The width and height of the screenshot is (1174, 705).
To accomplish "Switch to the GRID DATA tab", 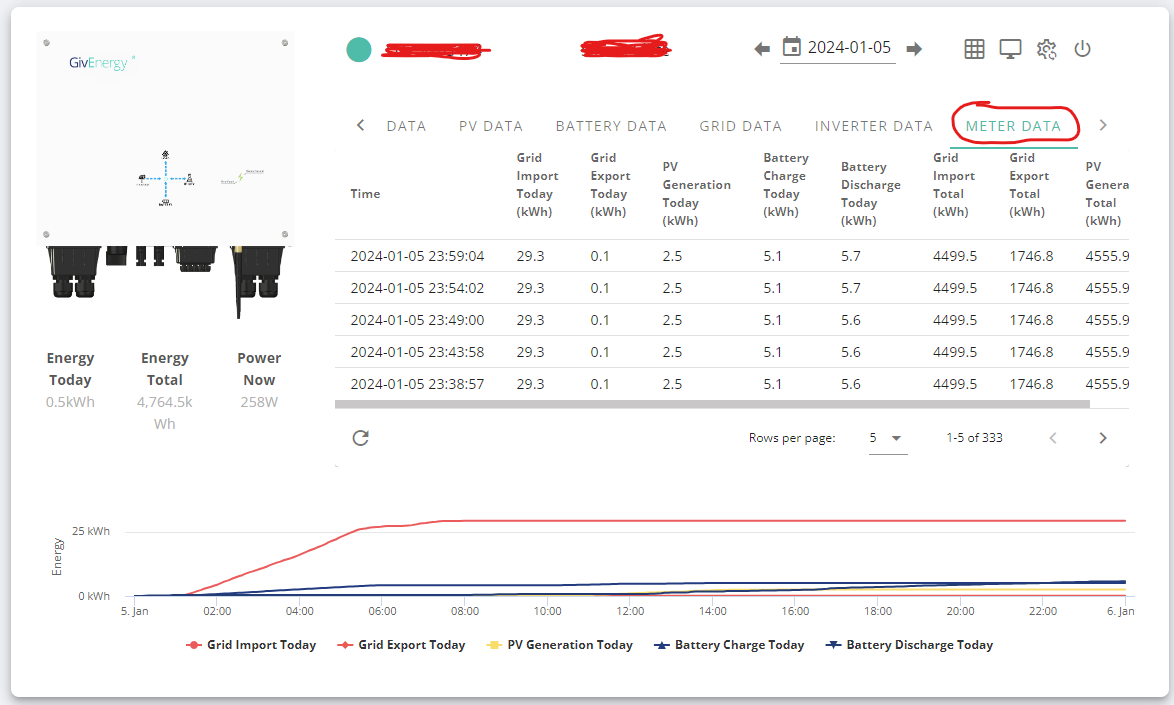I will tap(740, 126).
